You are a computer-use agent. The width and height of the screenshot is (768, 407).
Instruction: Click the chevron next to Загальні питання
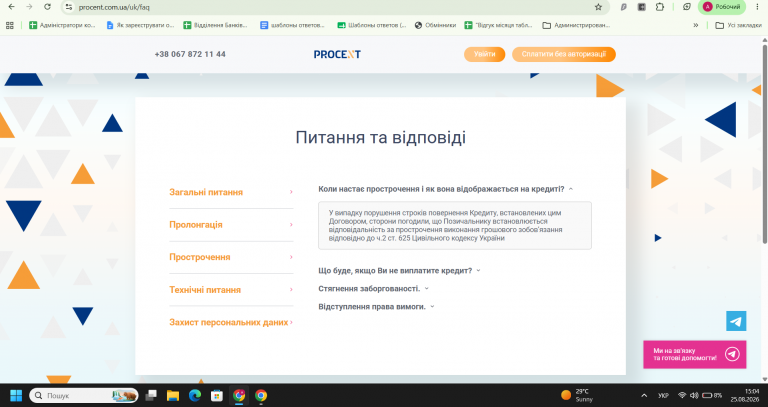point(291,192)
